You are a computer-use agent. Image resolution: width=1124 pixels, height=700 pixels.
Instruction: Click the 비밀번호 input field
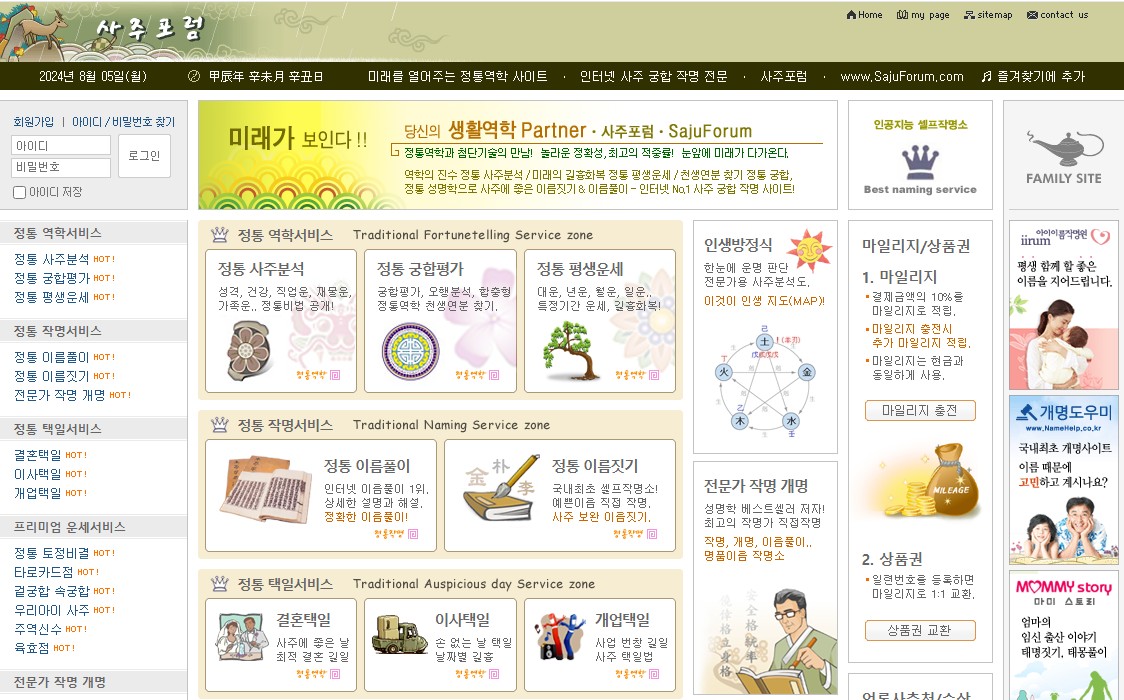click(x=61, y=167)
